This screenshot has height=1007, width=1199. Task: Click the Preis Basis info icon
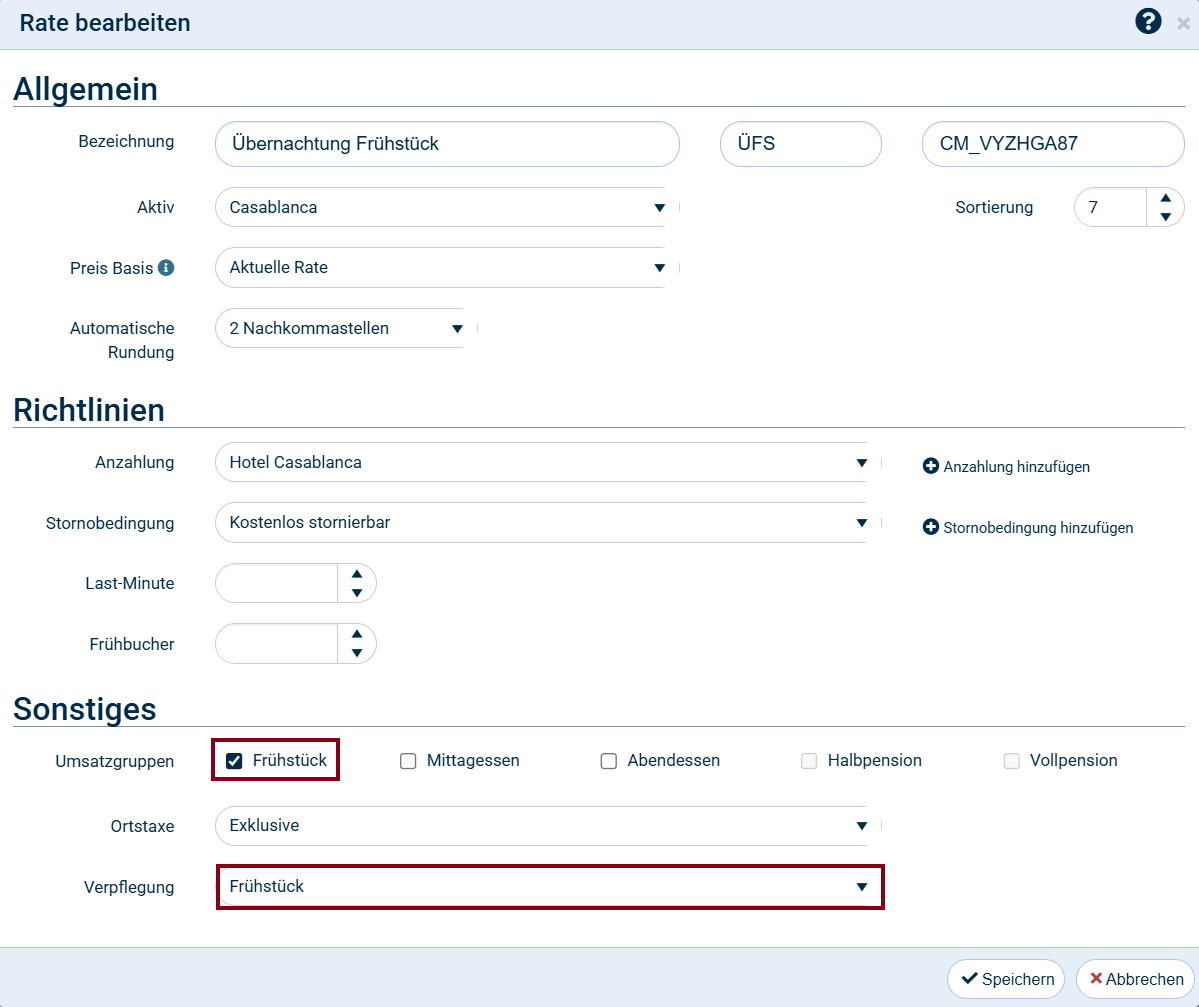click(x=166, y=268)
